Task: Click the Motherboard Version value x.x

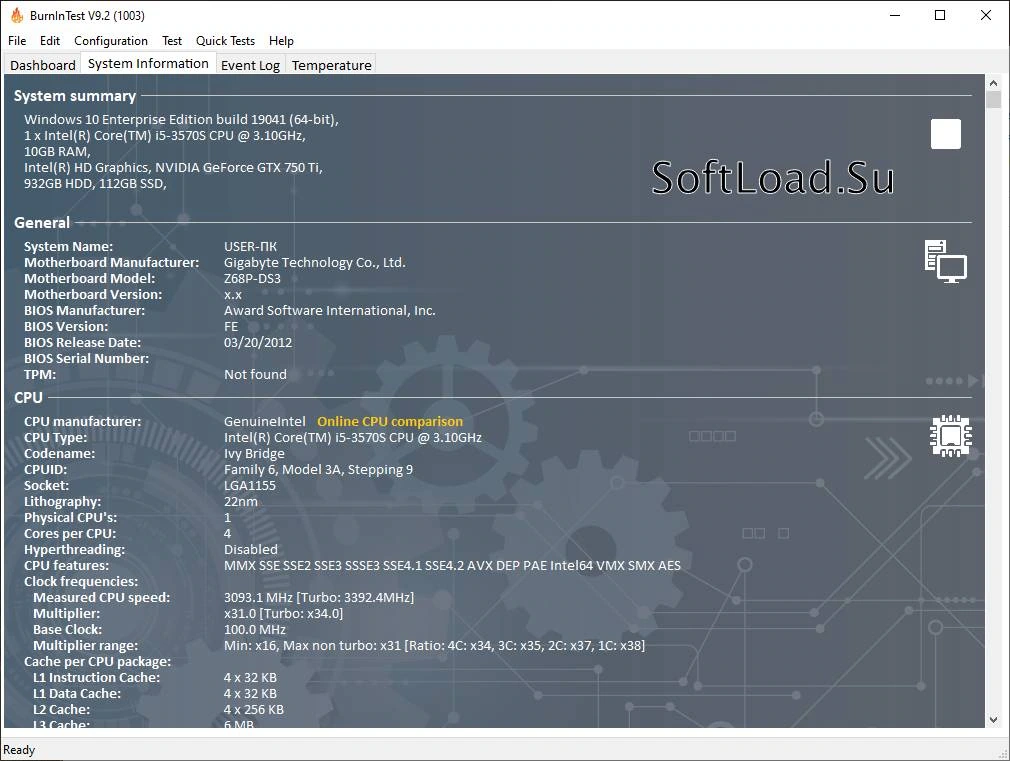Action: (233, 295)
